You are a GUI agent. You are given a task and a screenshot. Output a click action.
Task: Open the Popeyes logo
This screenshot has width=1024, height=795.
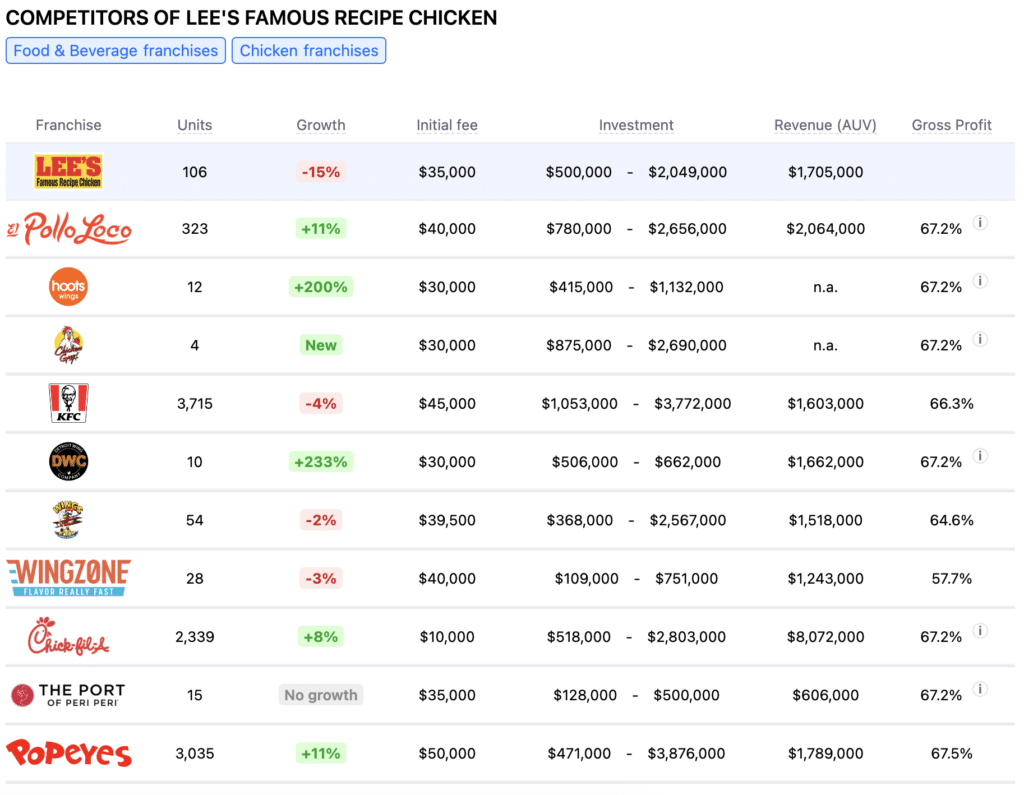point(69,753)
